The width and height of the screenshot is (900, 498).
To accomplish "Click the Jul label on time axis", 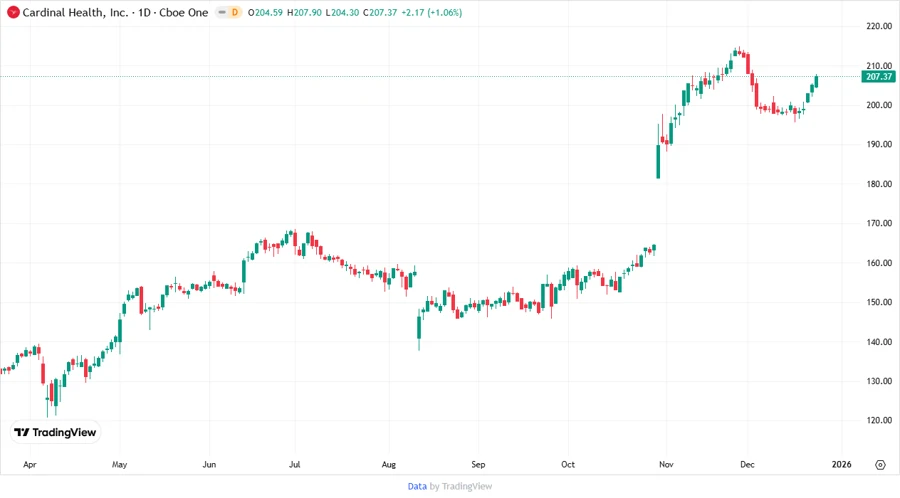I will tap(294, 465).
